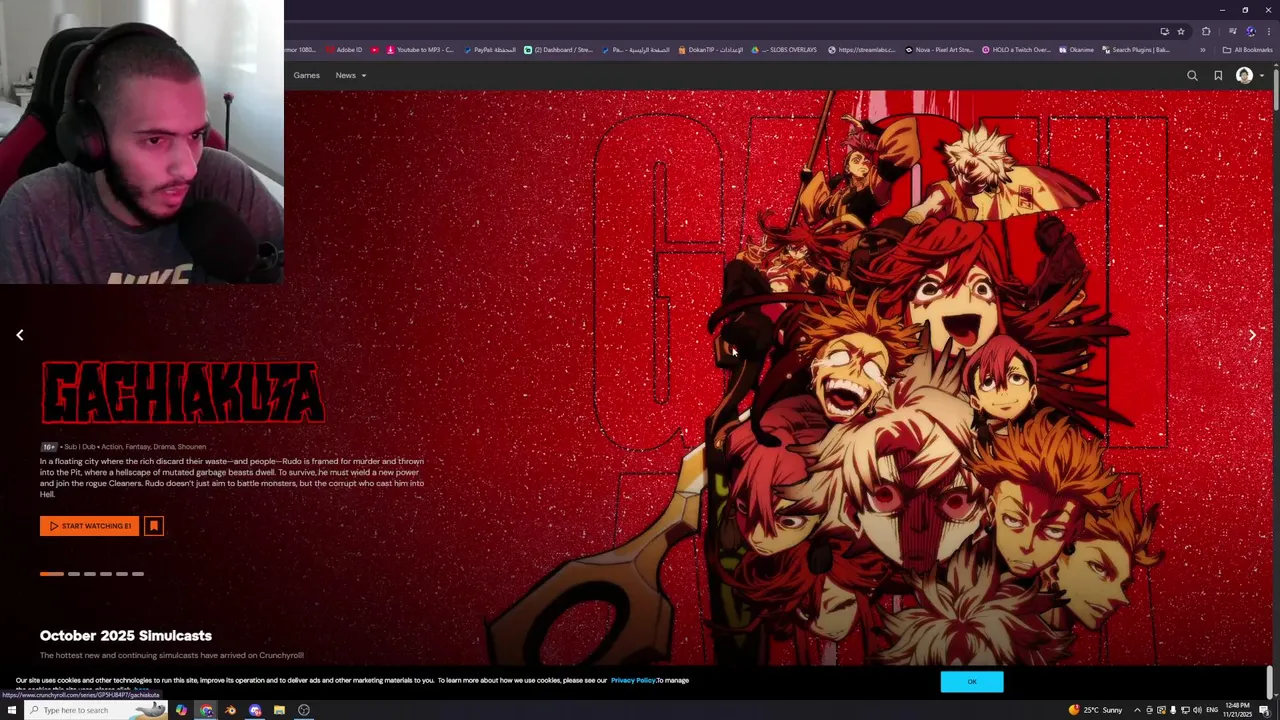Viewport: 1280px width, 720px height.
Task: Open the Chrome profile avatar
Action: pyautogui.click(x=1250, y=31)
